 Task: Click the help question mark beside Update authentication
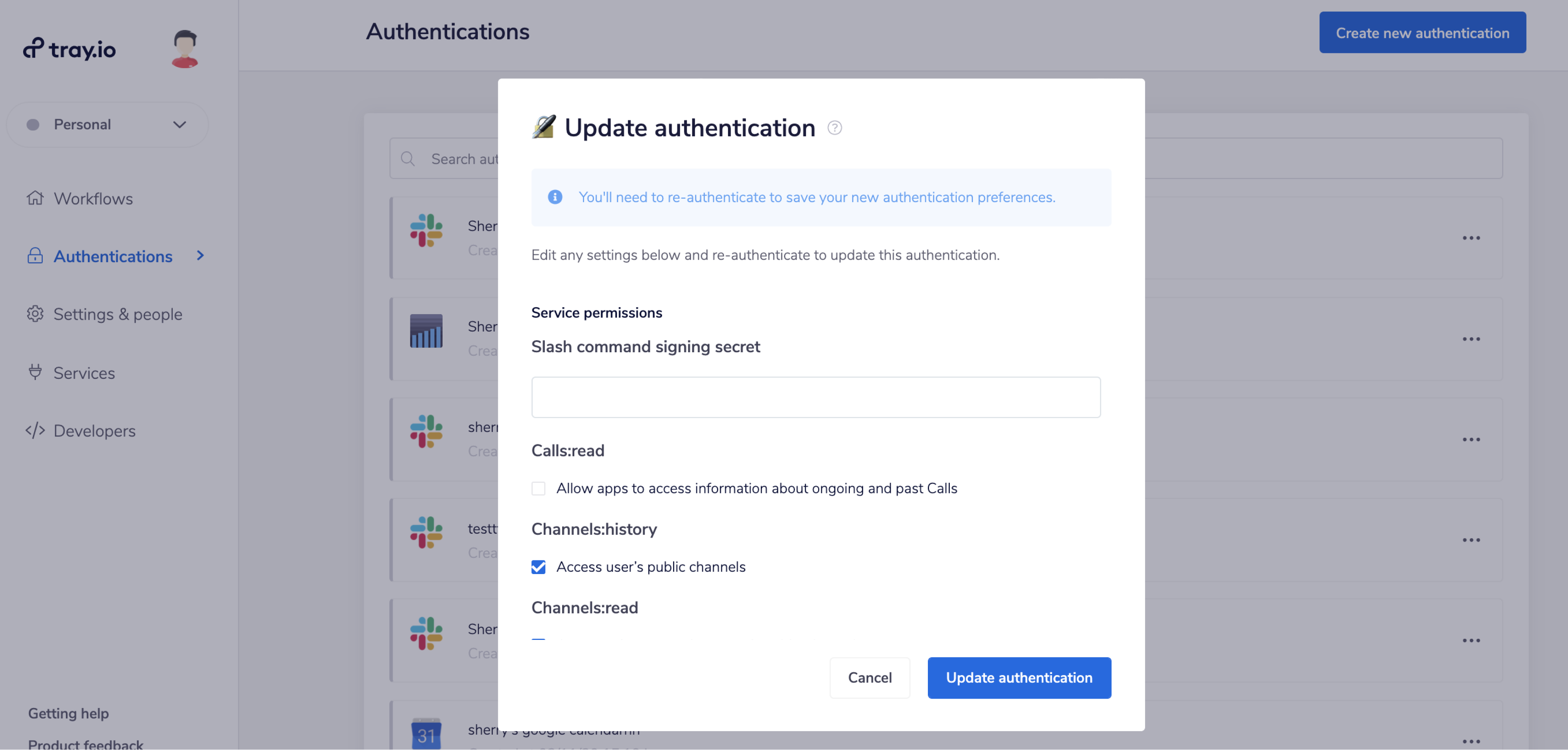(x=835, y=128)
